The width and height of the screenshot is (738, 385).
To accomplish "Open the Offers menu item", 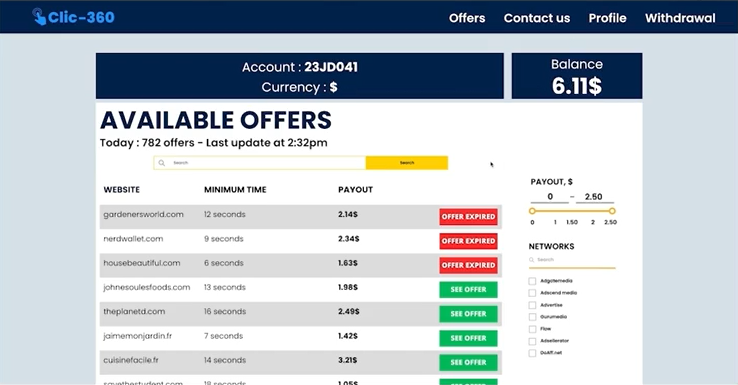I will click(467, 18).
